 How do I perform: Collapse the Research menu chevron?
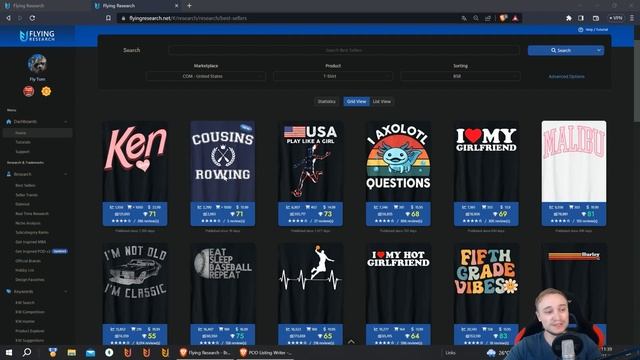click(x=66, y=174)
